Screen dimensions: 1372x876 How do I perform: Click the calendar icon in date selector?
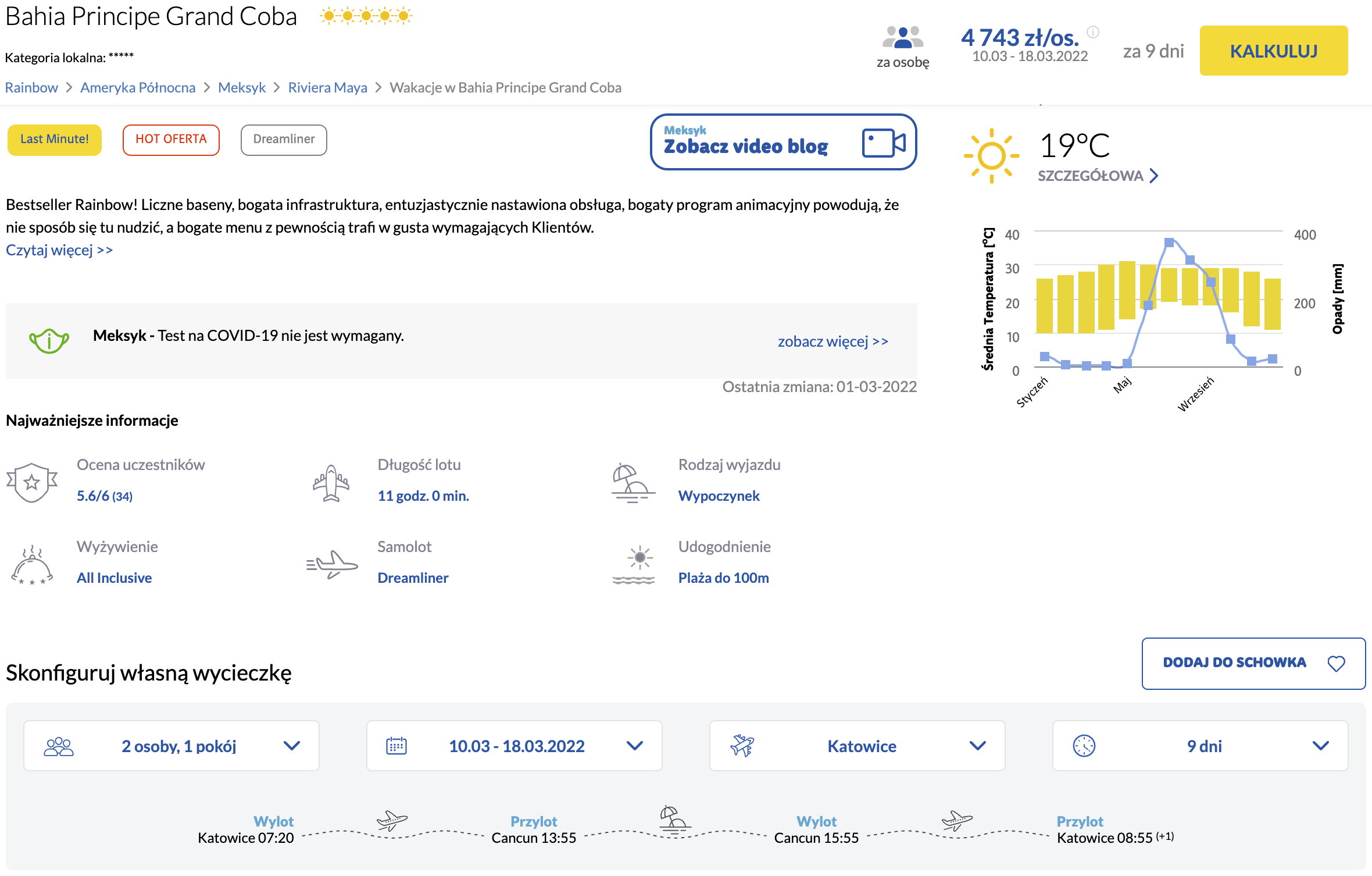[x=396, y=746]
